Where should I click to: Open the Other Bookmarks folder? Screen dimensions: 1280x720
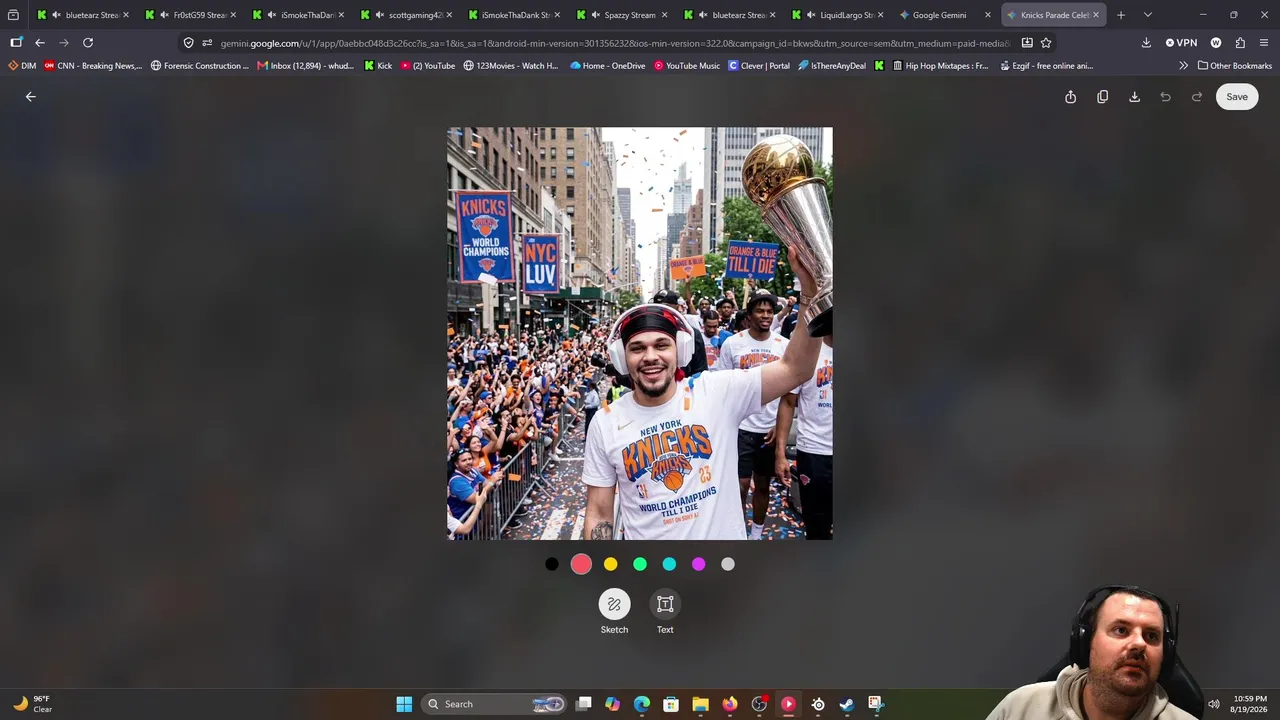click(x=1234, y=66)
